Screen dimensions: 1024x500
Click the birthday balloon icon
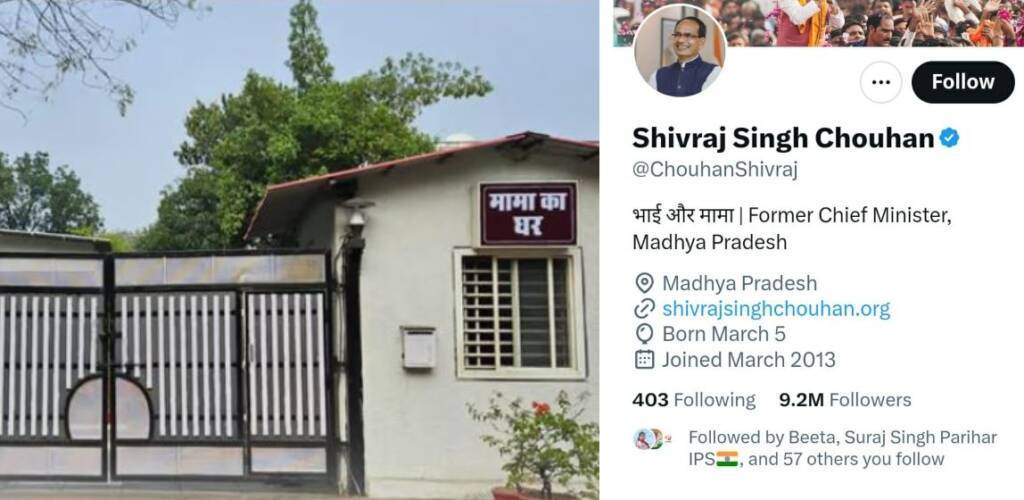pyautogui.click(x=644, y=334)
